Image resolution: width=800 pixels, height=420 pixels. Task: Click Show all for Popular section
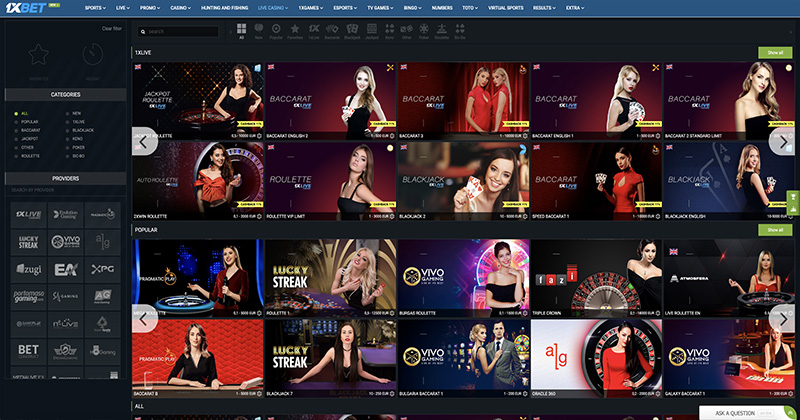tap(775, 230)
